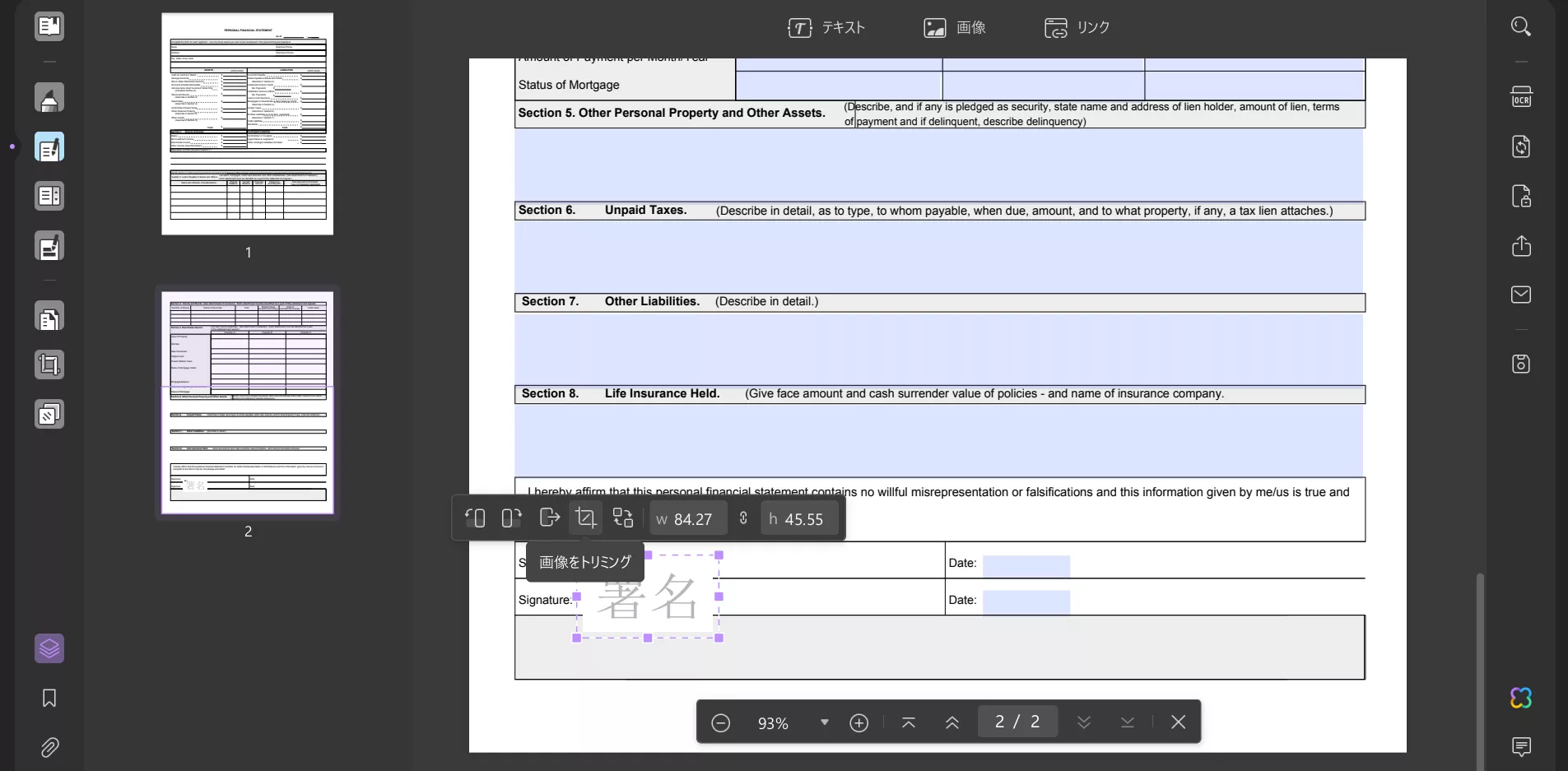Open the UPDF AI assistant icon
This screenshot has width=1568, height=771.
[x=1521, y=698]
